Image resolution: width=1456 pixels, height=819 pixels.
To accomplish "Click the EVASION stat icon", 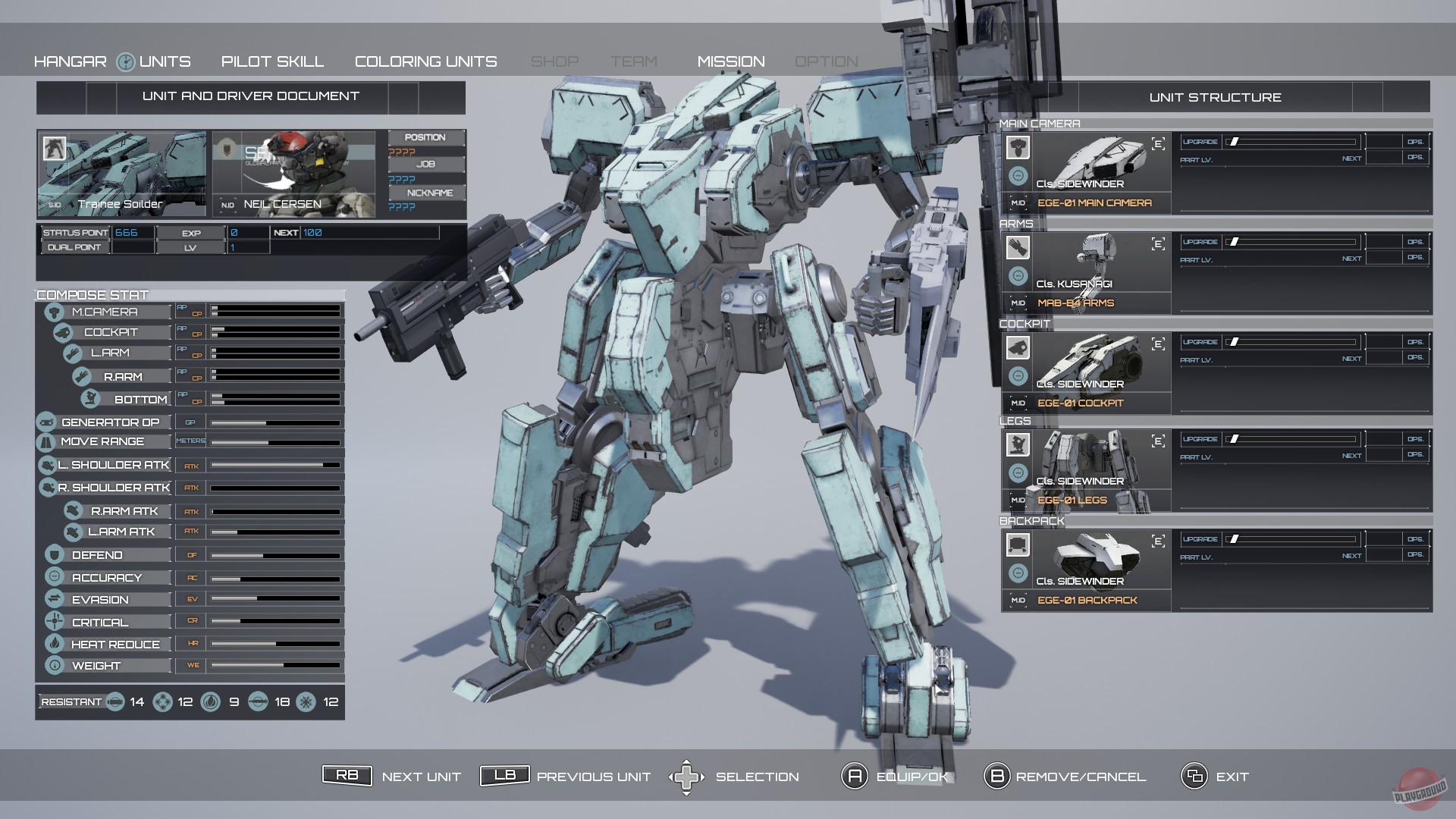I will click(53, 599).
